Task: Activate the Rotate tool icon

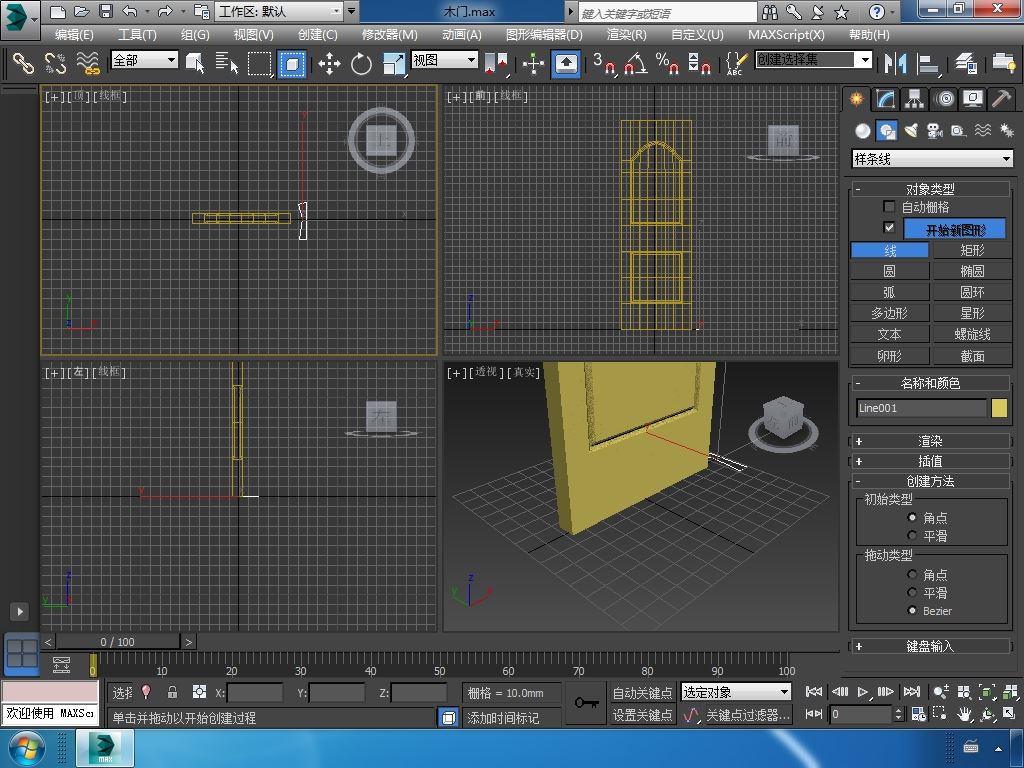Action: (x=361, y=64)
